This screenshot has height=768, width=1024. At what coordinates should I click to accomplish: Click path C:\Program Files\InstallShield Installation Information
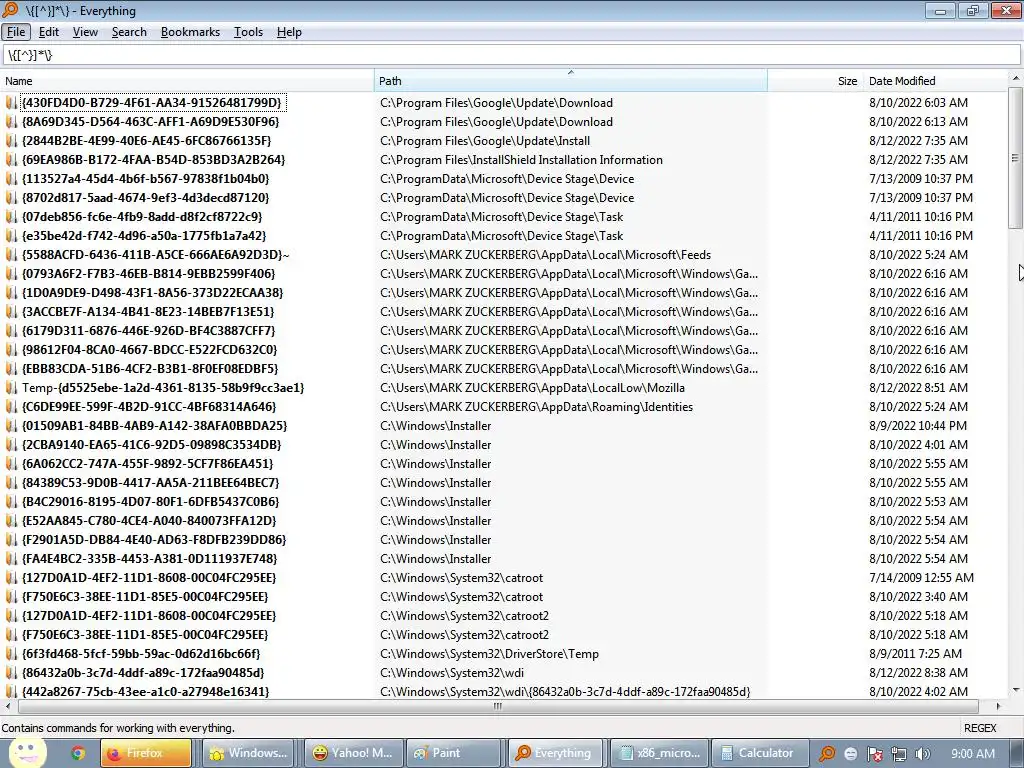point(521,159)
